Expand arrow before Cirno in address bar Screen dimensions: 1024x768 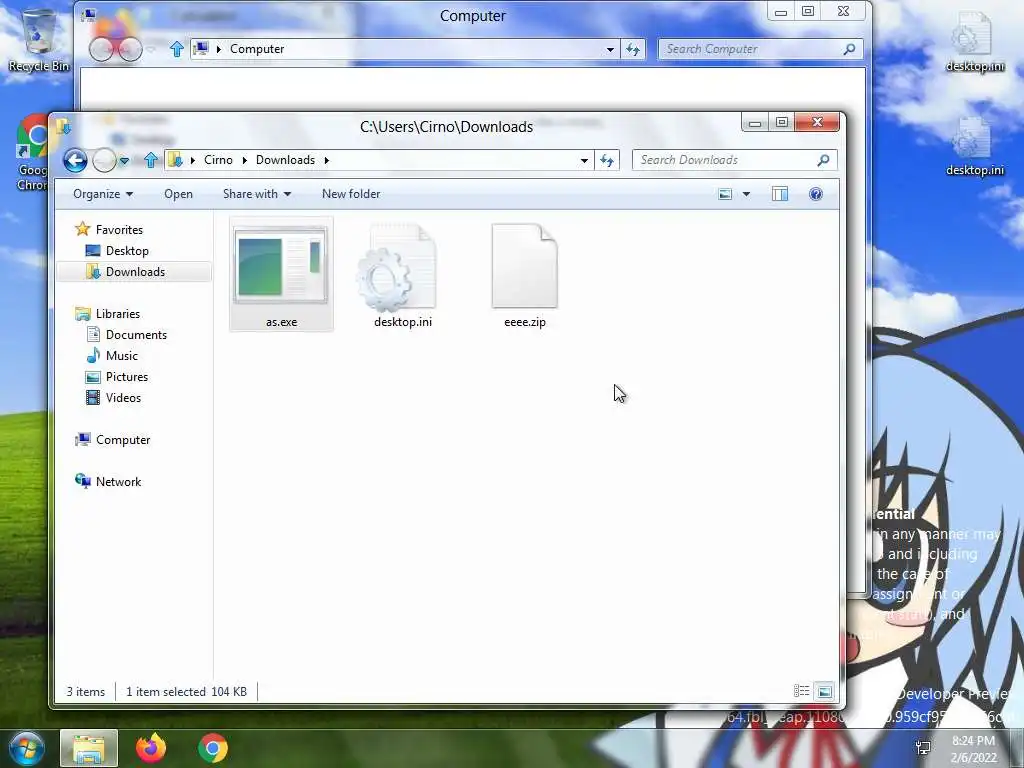[193, 160]
